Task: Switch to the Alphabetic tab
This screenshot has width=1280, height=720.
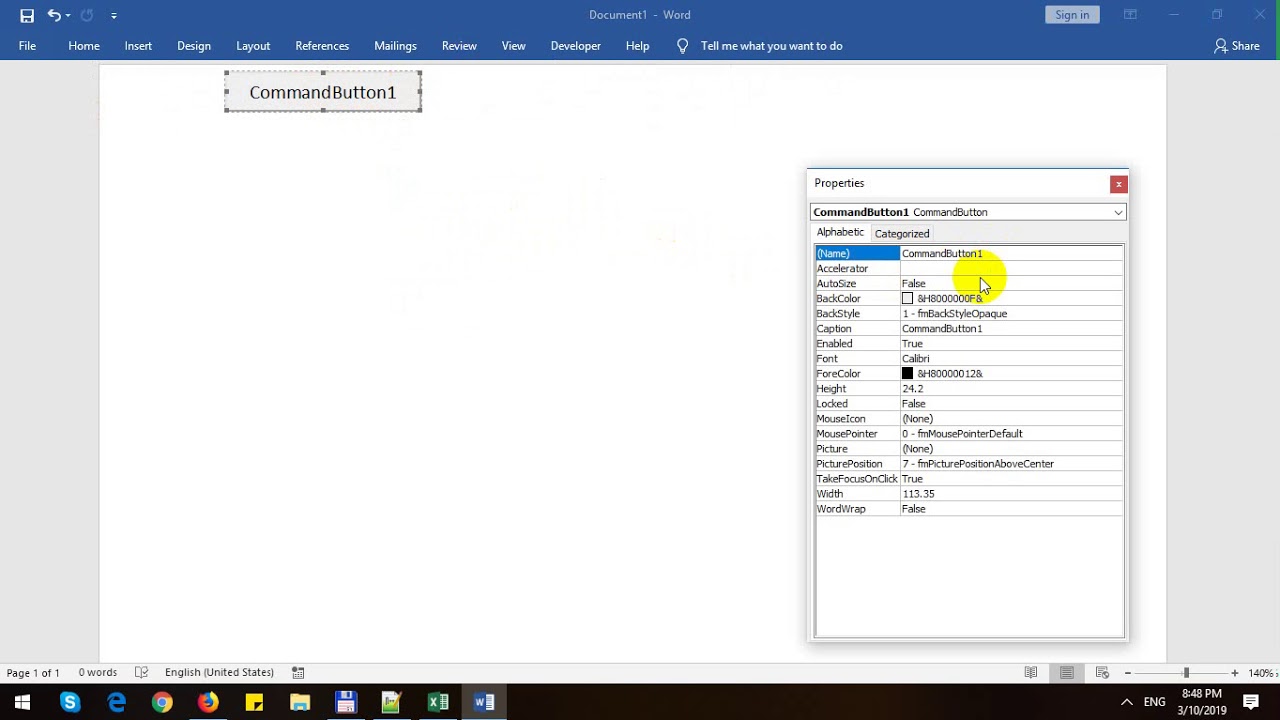Action: (840, 232)
